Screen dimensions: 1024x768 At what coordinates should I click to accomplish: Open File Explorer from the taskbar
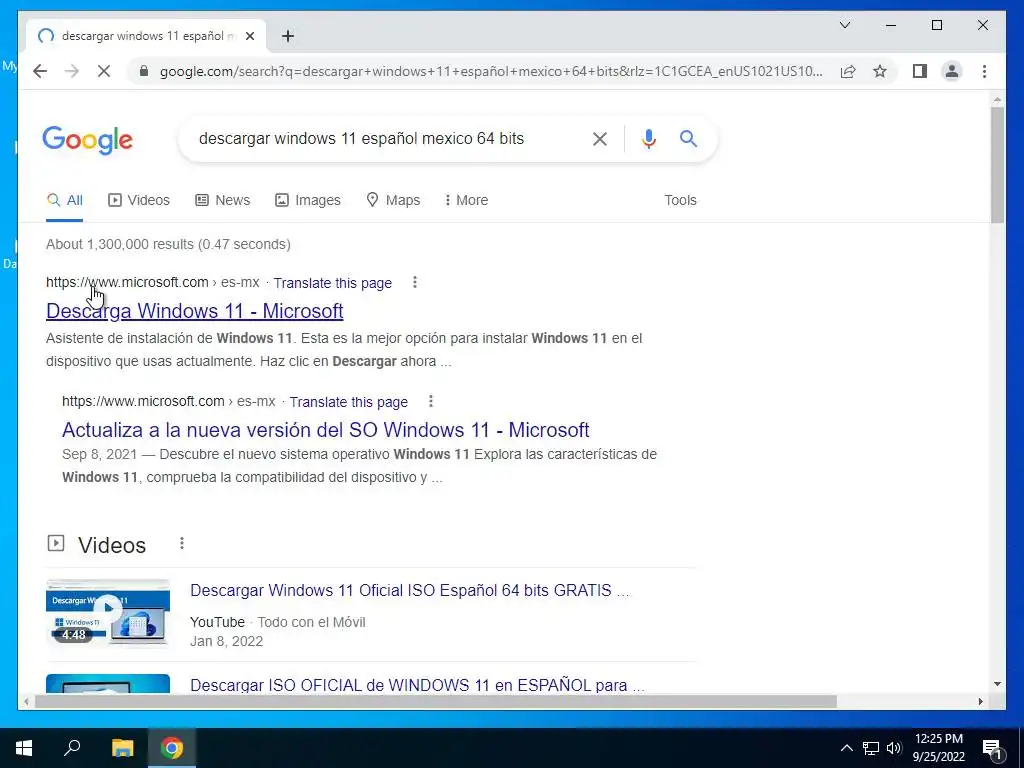pos(122,748)
